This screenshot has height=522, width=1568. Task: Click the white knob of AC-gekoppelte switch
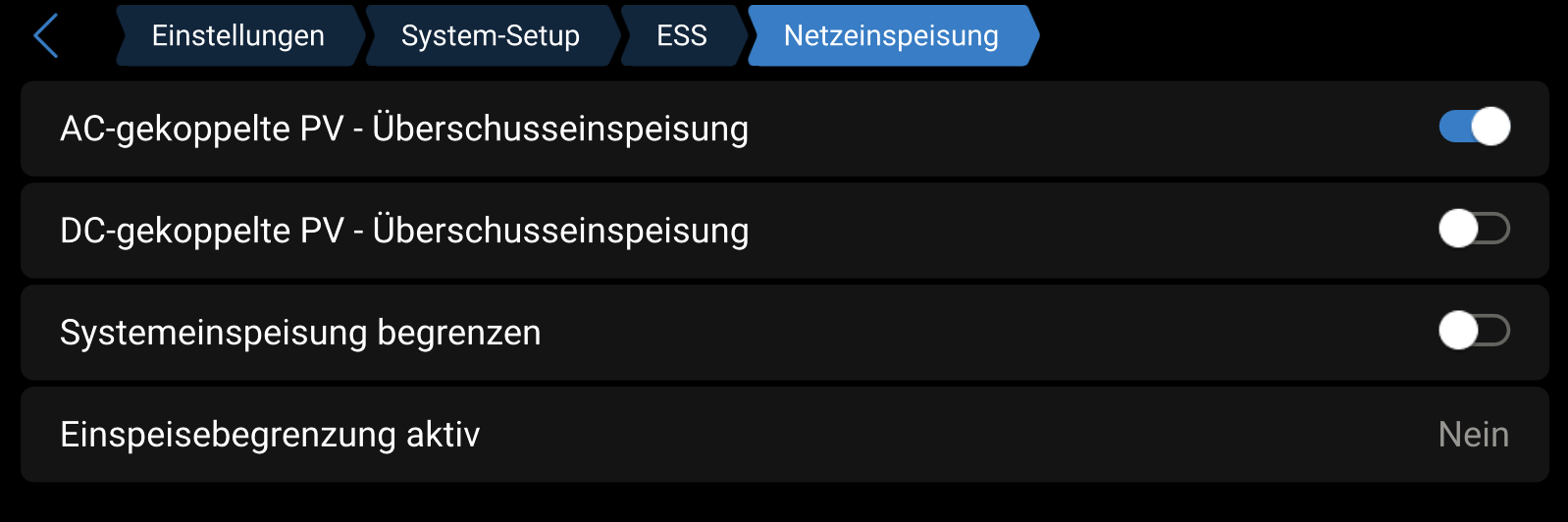click(1490, 128)
